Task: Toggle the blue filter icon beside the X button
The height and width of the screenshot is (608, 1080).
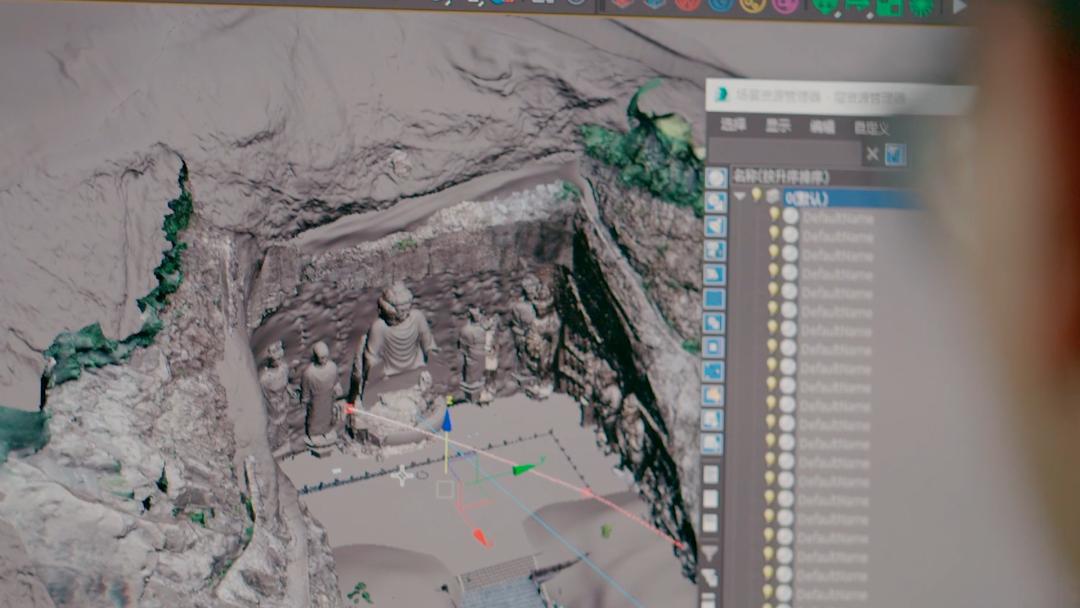Action: [x=896, y=154]
